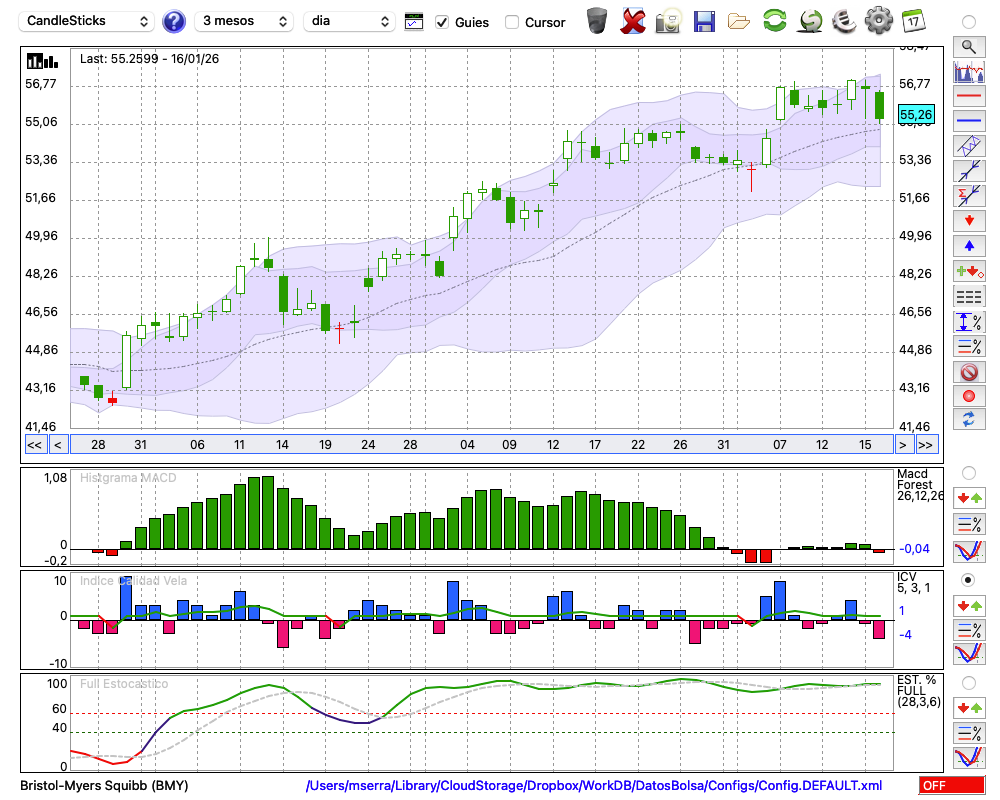
Task: Click the << scroll to start button
Action: [x=34, y=445]
